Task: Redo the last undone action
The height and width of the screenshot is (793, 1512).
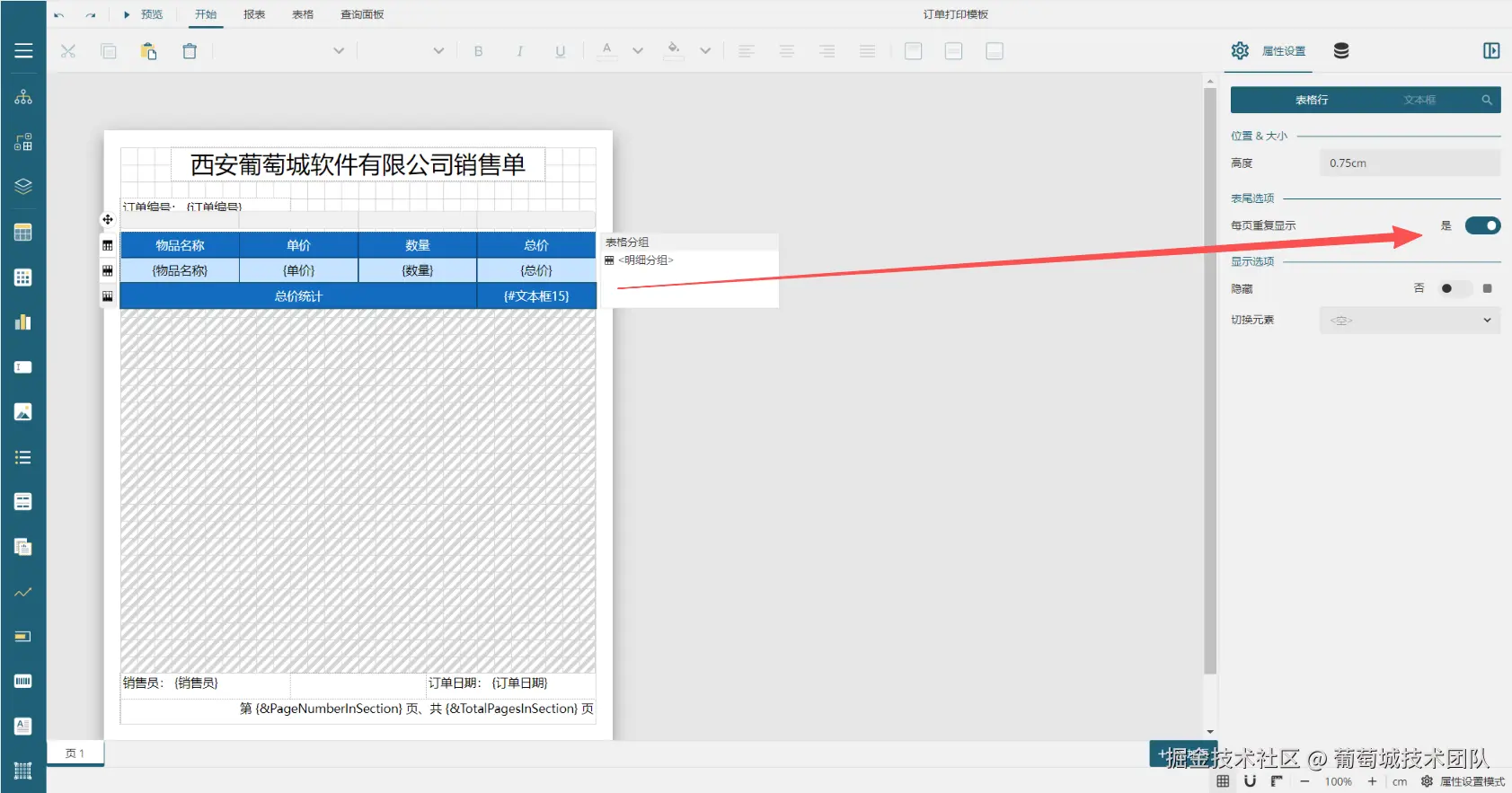Action: click(x=91, y=15)
